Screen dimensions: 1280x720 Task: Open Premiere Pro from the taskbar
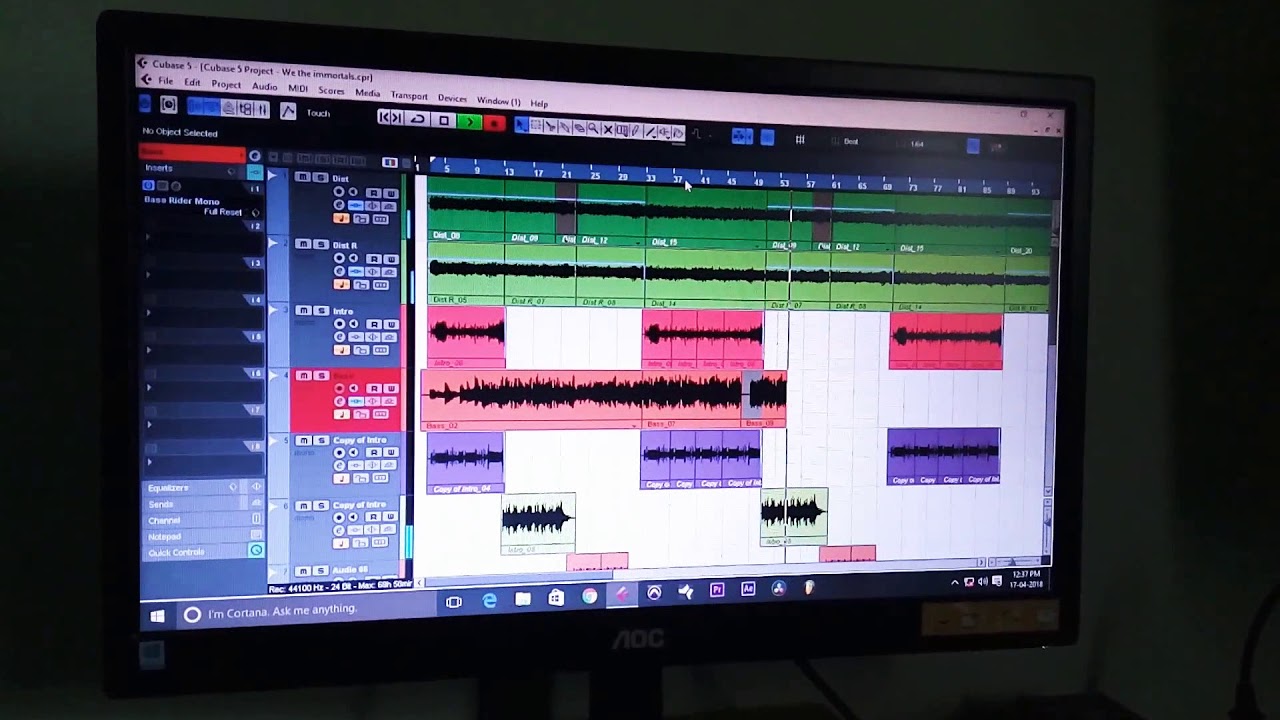tap(716, 590)
